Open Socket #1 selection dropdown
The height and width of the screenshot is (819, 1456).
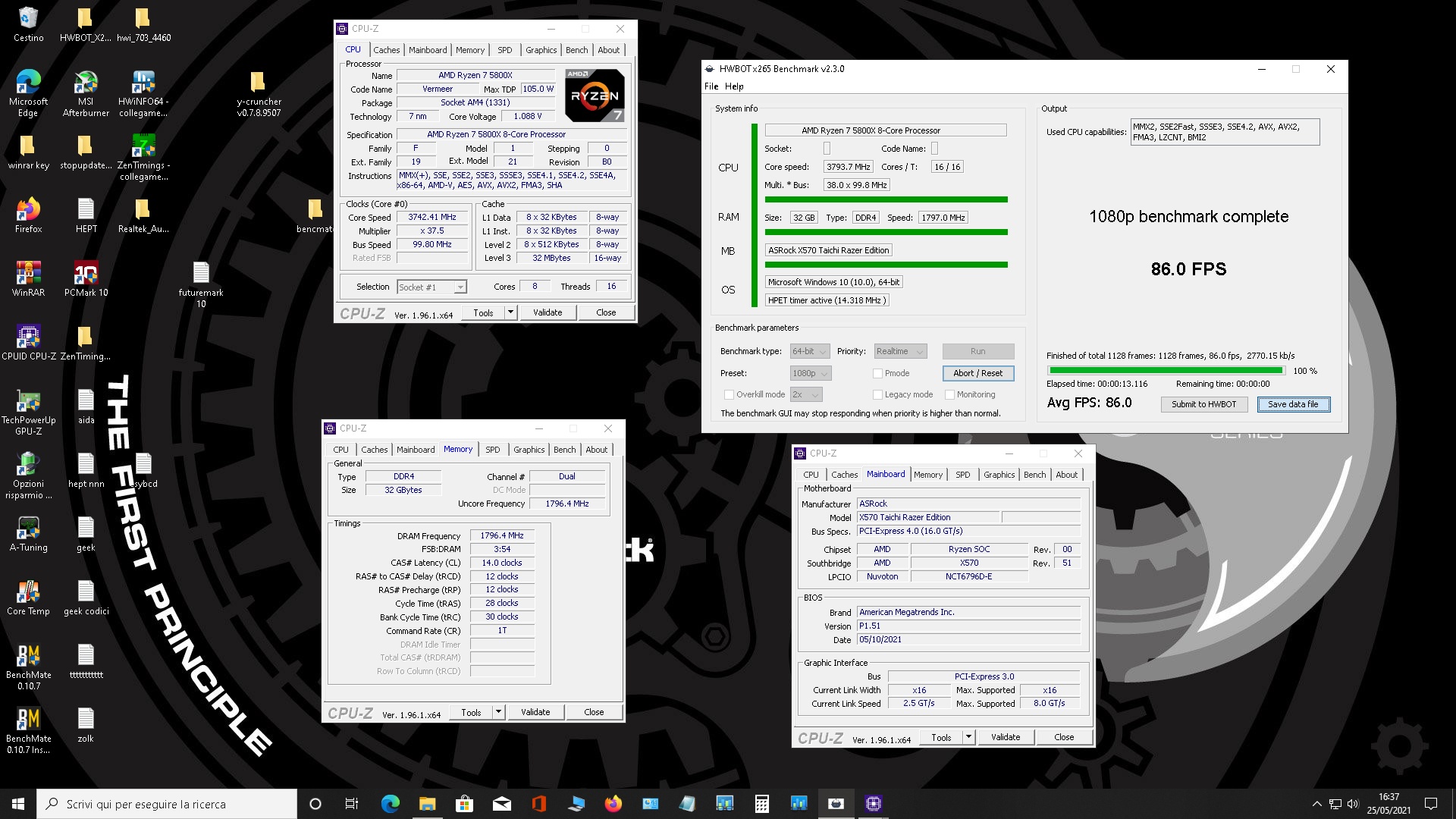(431, 287)
